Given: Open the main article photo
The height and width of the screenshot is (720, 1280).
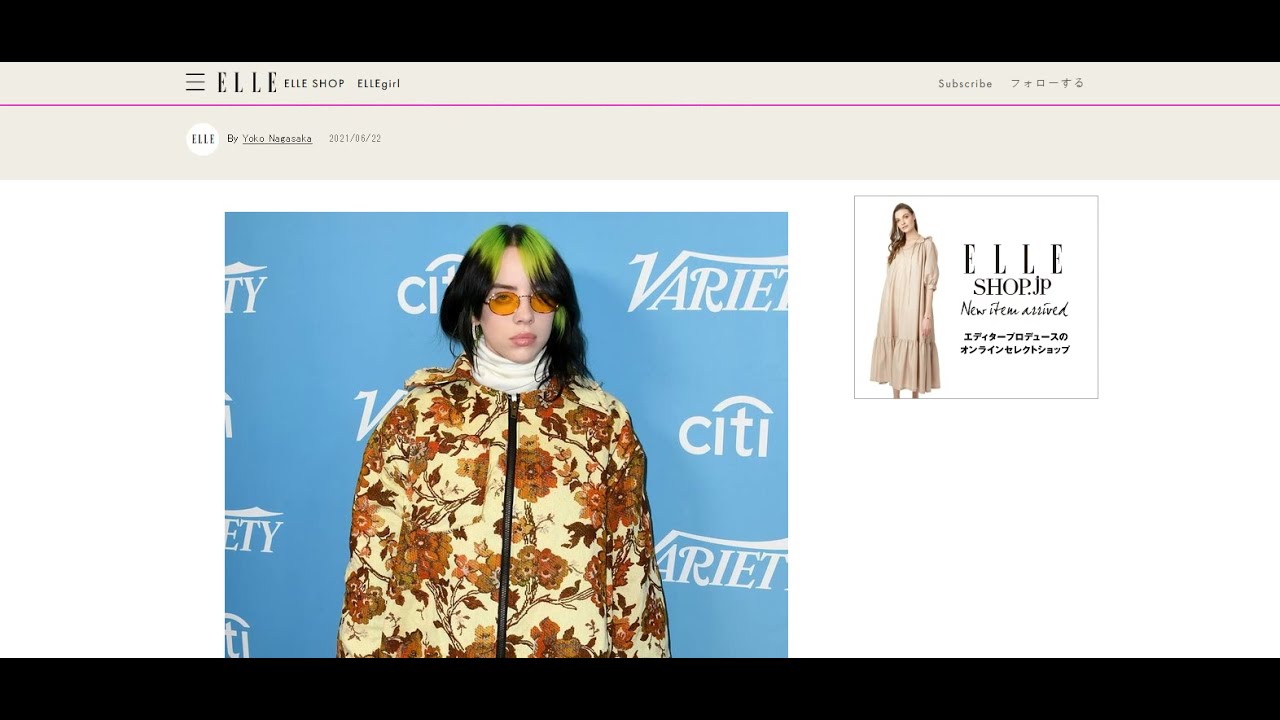Looking at the screenshot, I should pyautogui.click(x=506, y=435).
